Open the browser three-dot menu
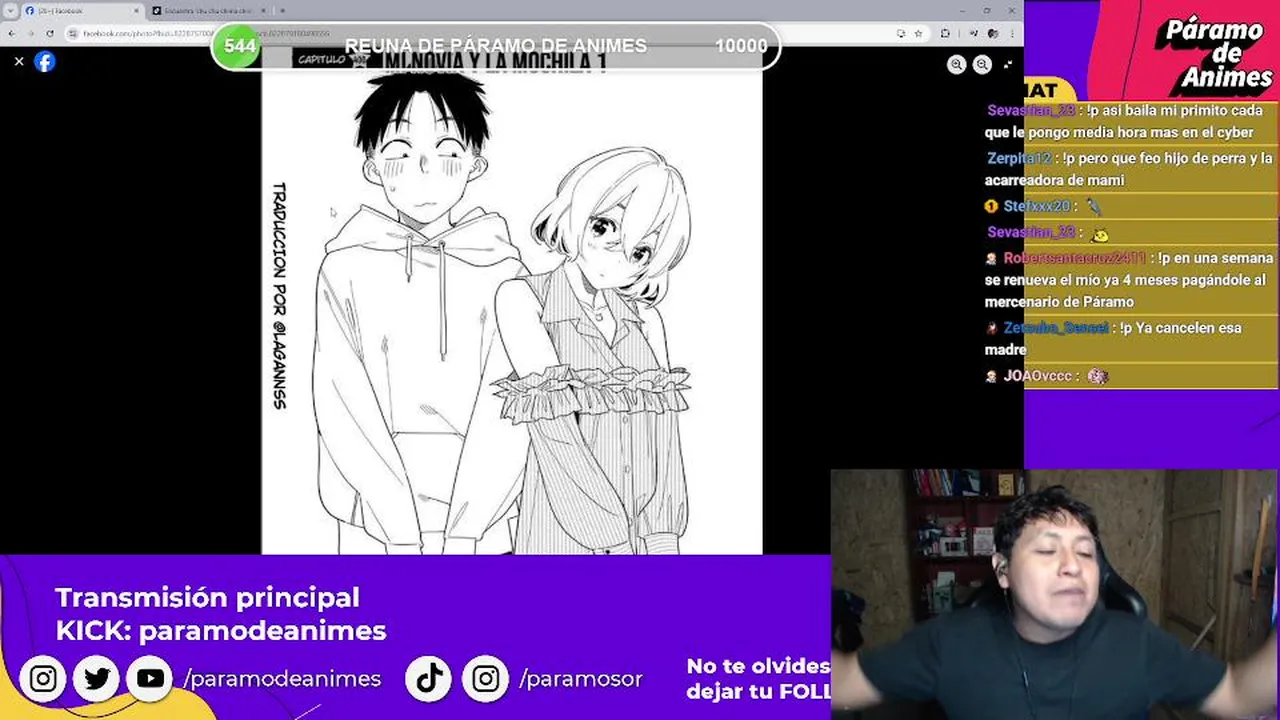1280x720 pixels. coord(1011,33)
